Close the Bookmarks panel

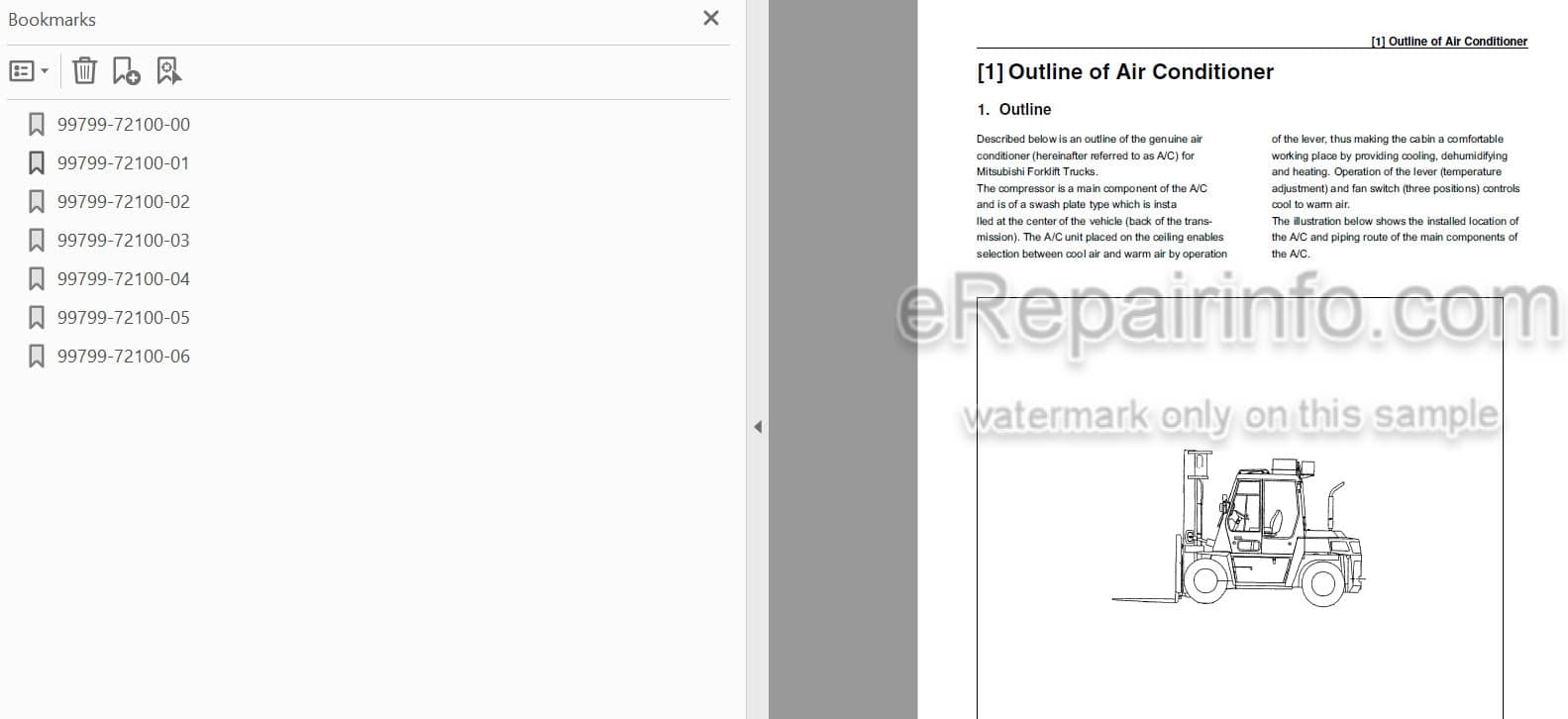pyautogui.click(x=710, y=18)
